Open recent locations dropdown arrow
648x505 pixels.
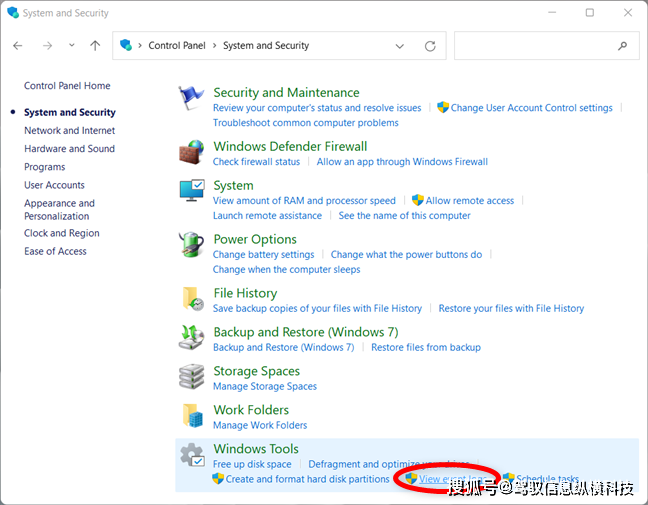[71, 45]
